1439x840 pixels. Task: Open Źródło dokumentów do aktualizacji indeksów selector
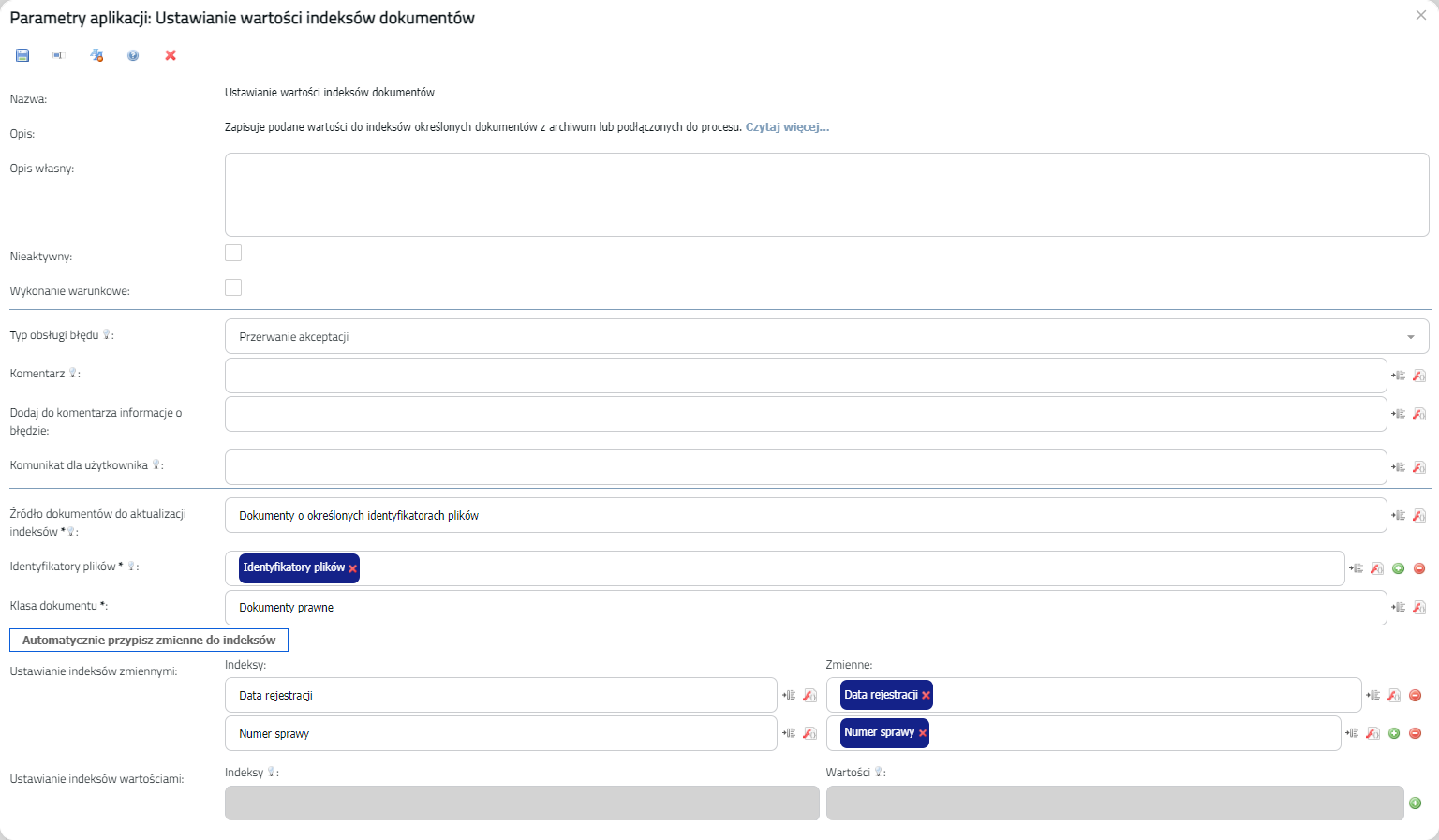(x=805, y=515)
